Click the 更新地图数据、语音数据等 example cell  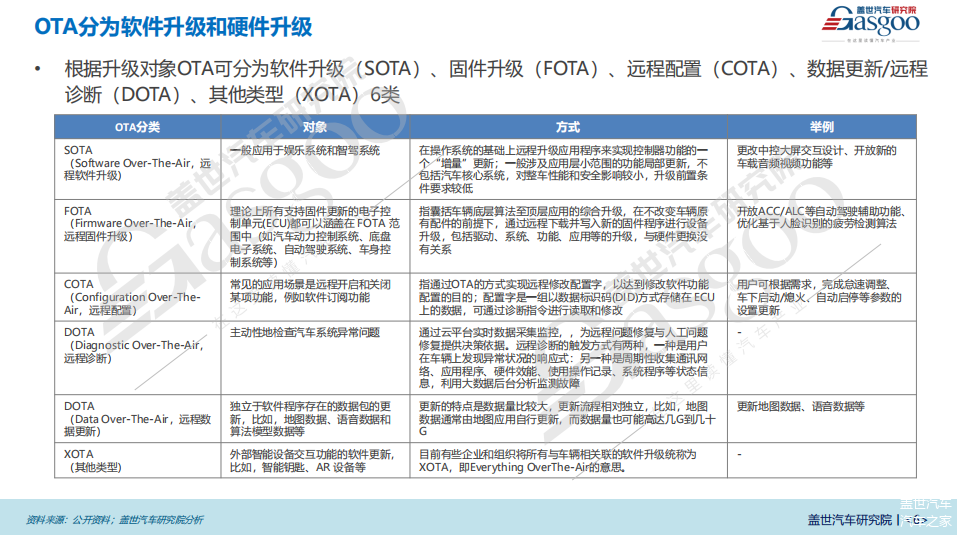801,407
